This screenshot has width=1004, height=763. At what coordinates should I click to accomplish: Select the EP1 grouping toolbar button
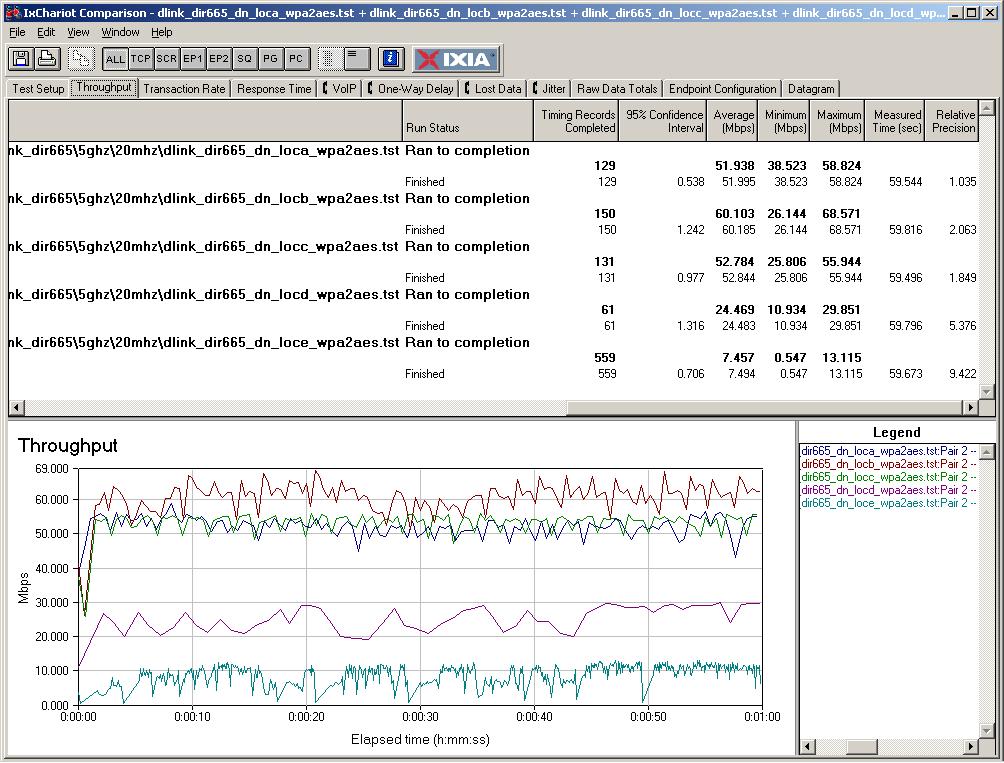tap(193, 59)
